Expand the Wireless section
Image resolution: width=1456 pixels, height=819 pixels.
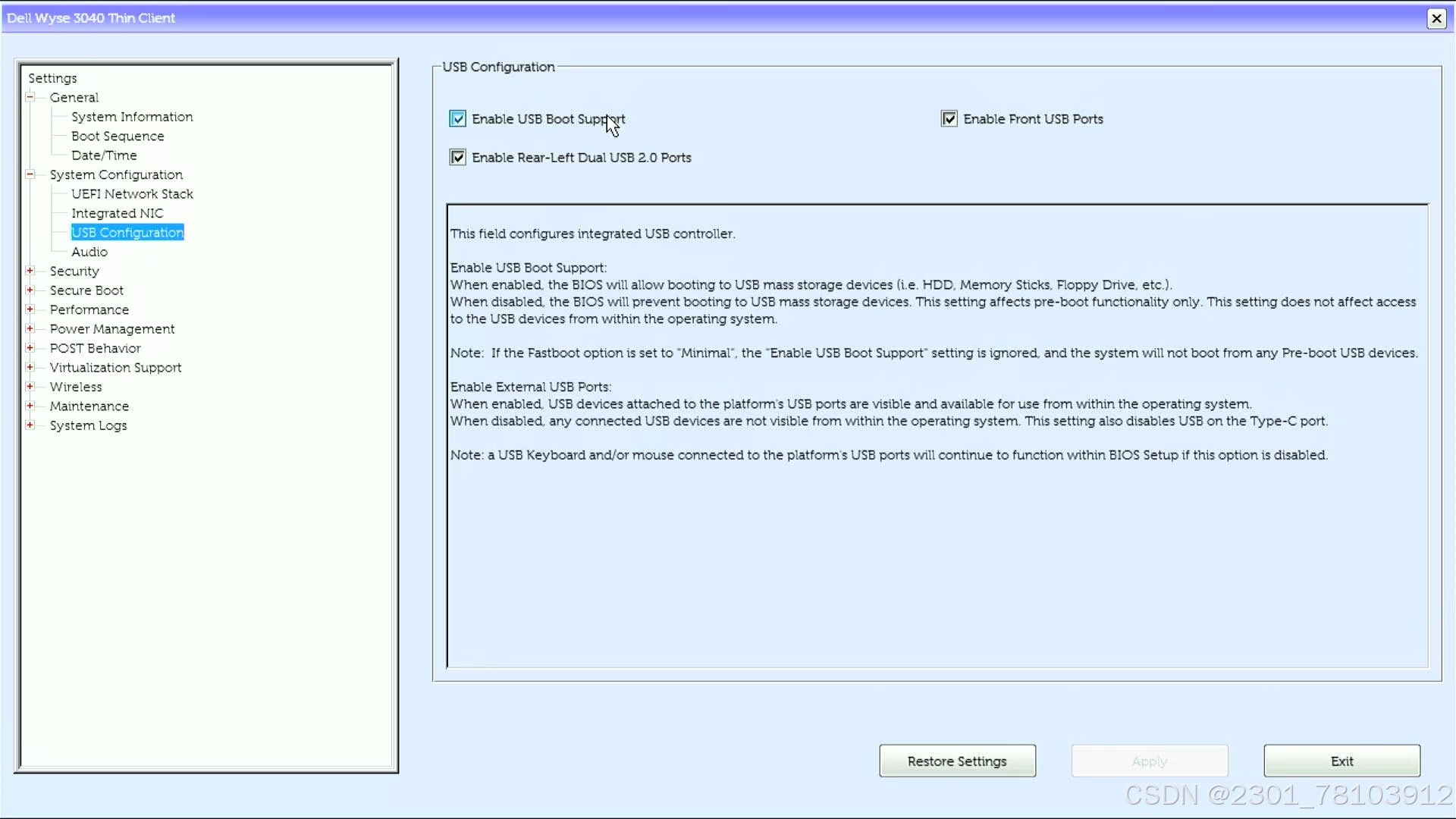point(30,387)
